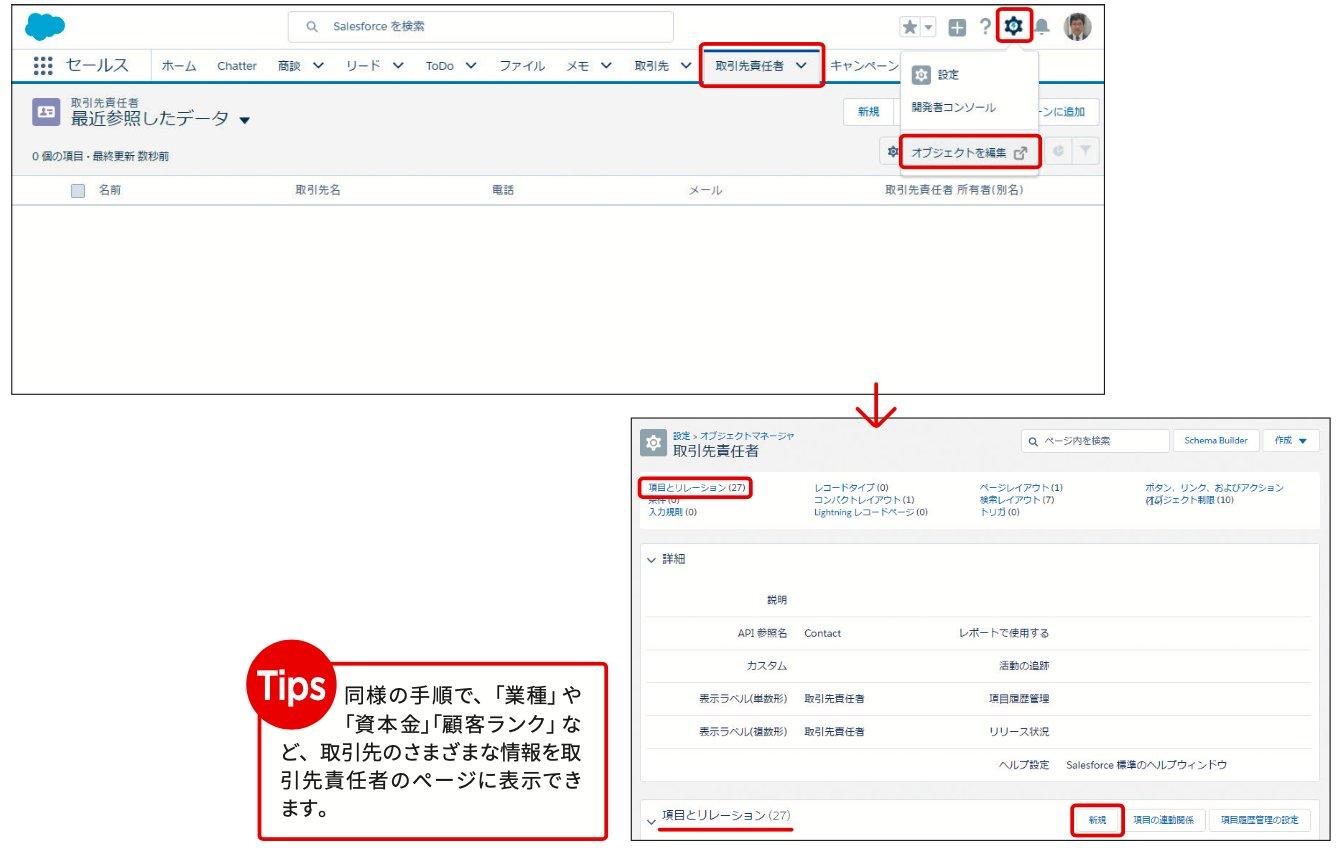Focus the Salesforce を検索 search box
The height and width of the screenshot is (852, 1341).
pos(481,27)
